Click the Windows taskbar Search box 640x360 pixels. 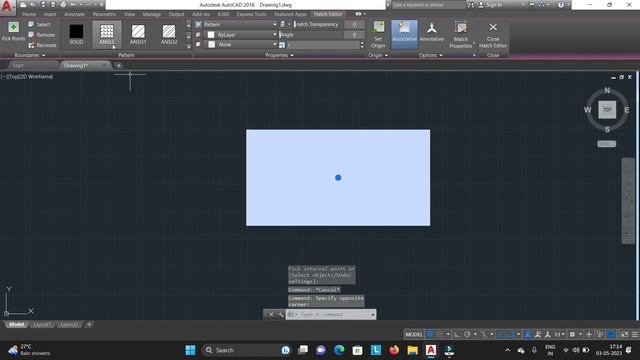coord(247,350)
